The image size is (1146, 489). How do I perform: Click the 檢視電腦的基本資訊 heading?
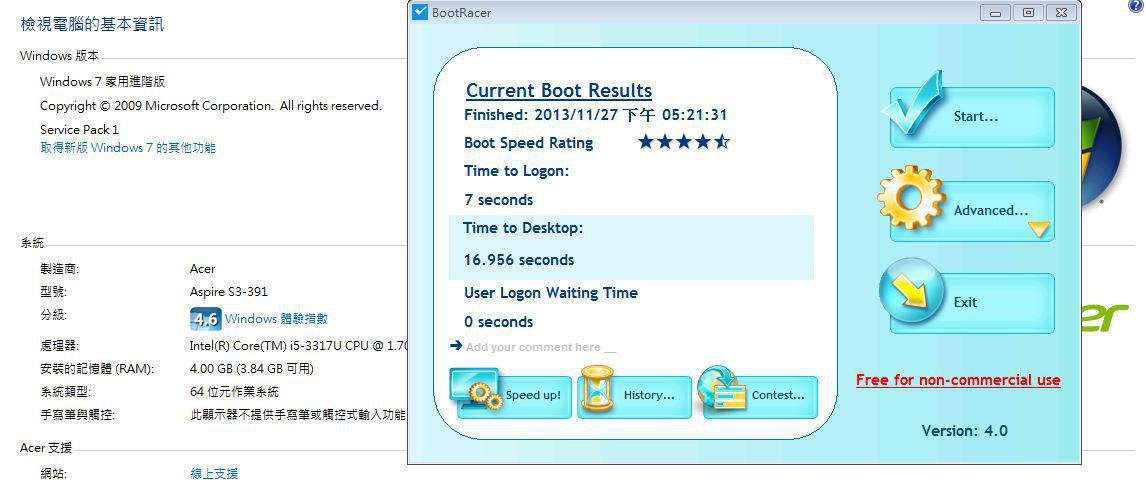pos(92,24)
